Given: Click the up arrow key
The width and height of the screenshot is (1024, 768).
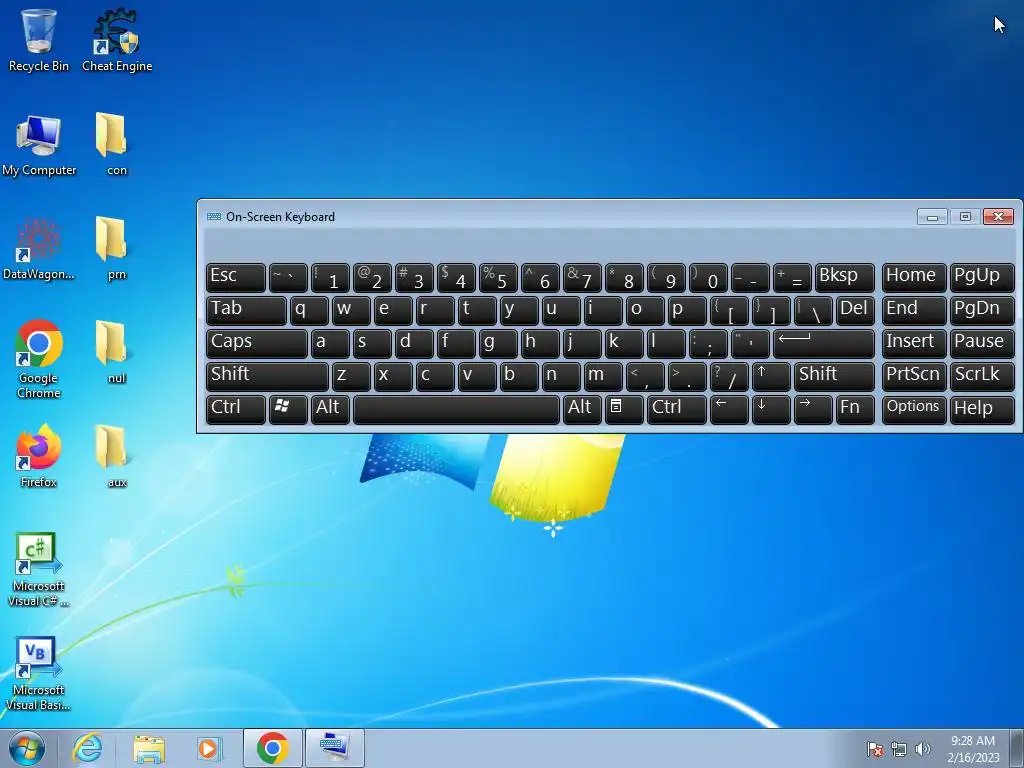Looking at the screenshot, I should pos(771,376).
